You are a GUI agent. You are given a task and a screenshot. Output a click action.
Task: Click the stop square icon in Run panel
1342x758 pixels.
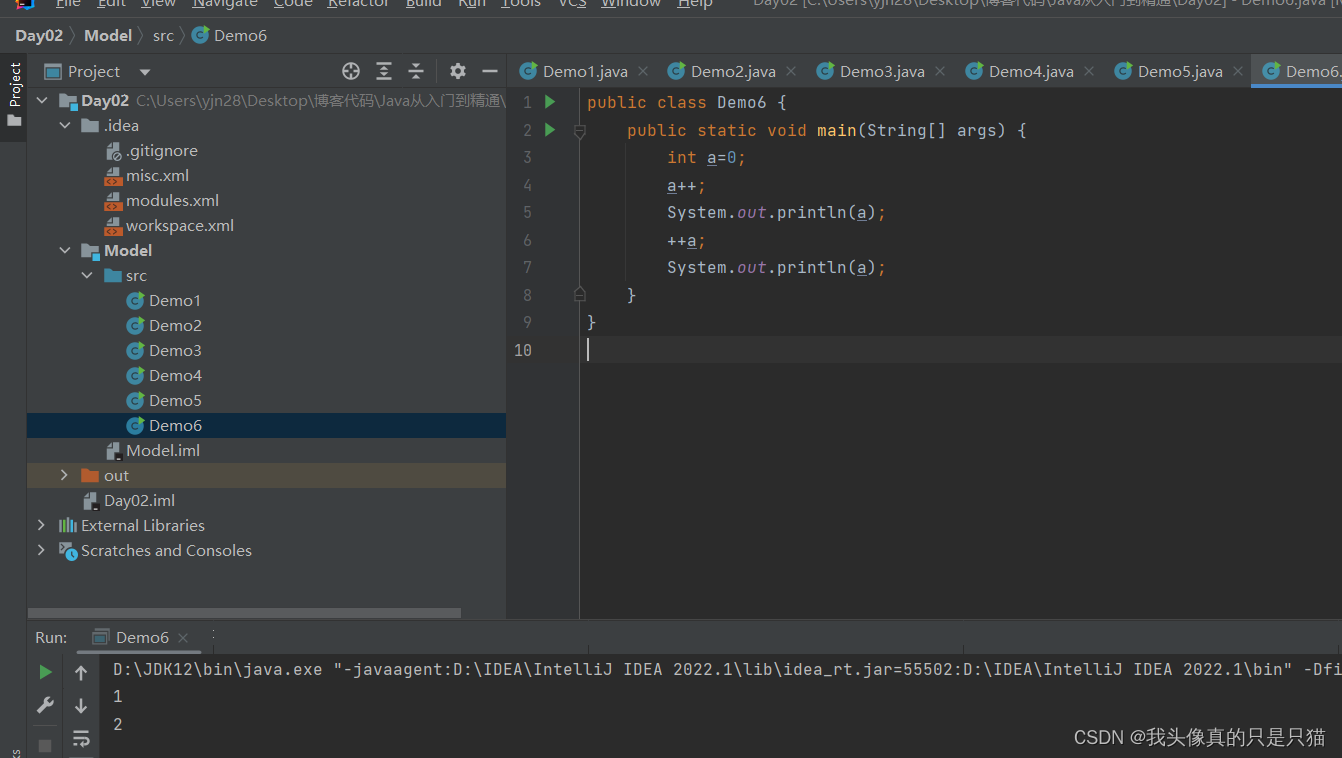click(45, 745)
